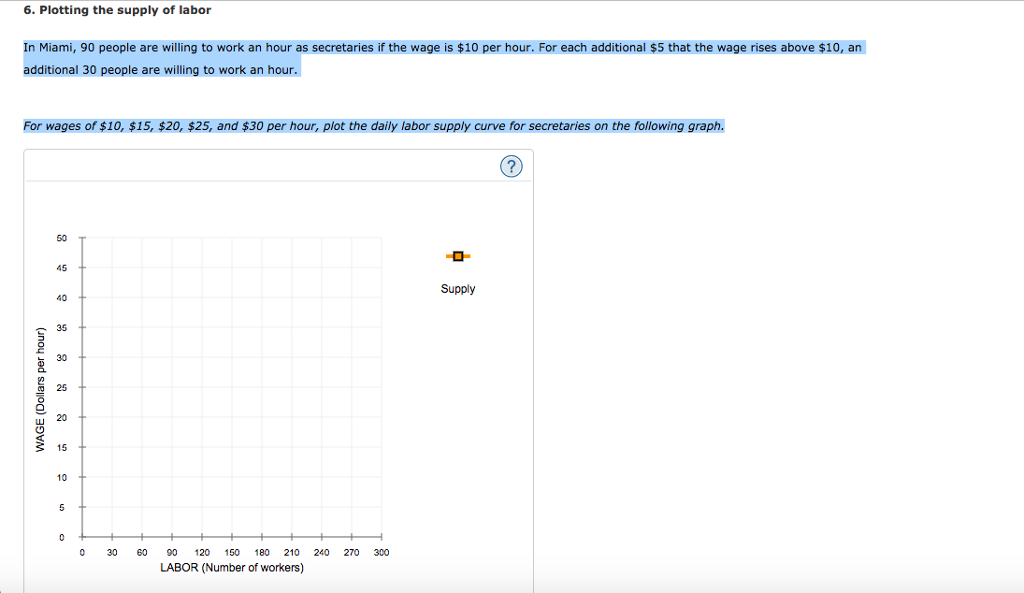This screenshot has height=593, width=1024.
Task: Click graph intersection at 90 workers, $10 wage
Action: coord(172,477)
